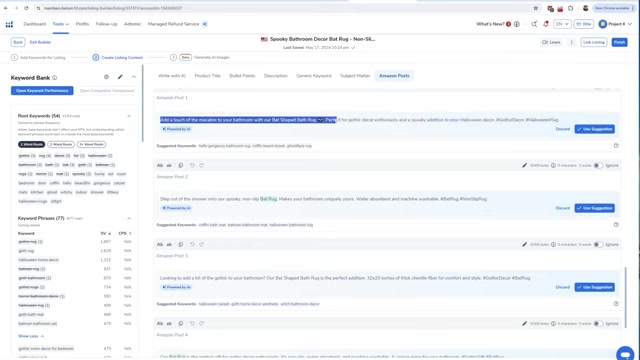The image size is (640, 360).
Task: Click the pencil icon in the toolbar above Amazon Post 2
Action: 524,165
